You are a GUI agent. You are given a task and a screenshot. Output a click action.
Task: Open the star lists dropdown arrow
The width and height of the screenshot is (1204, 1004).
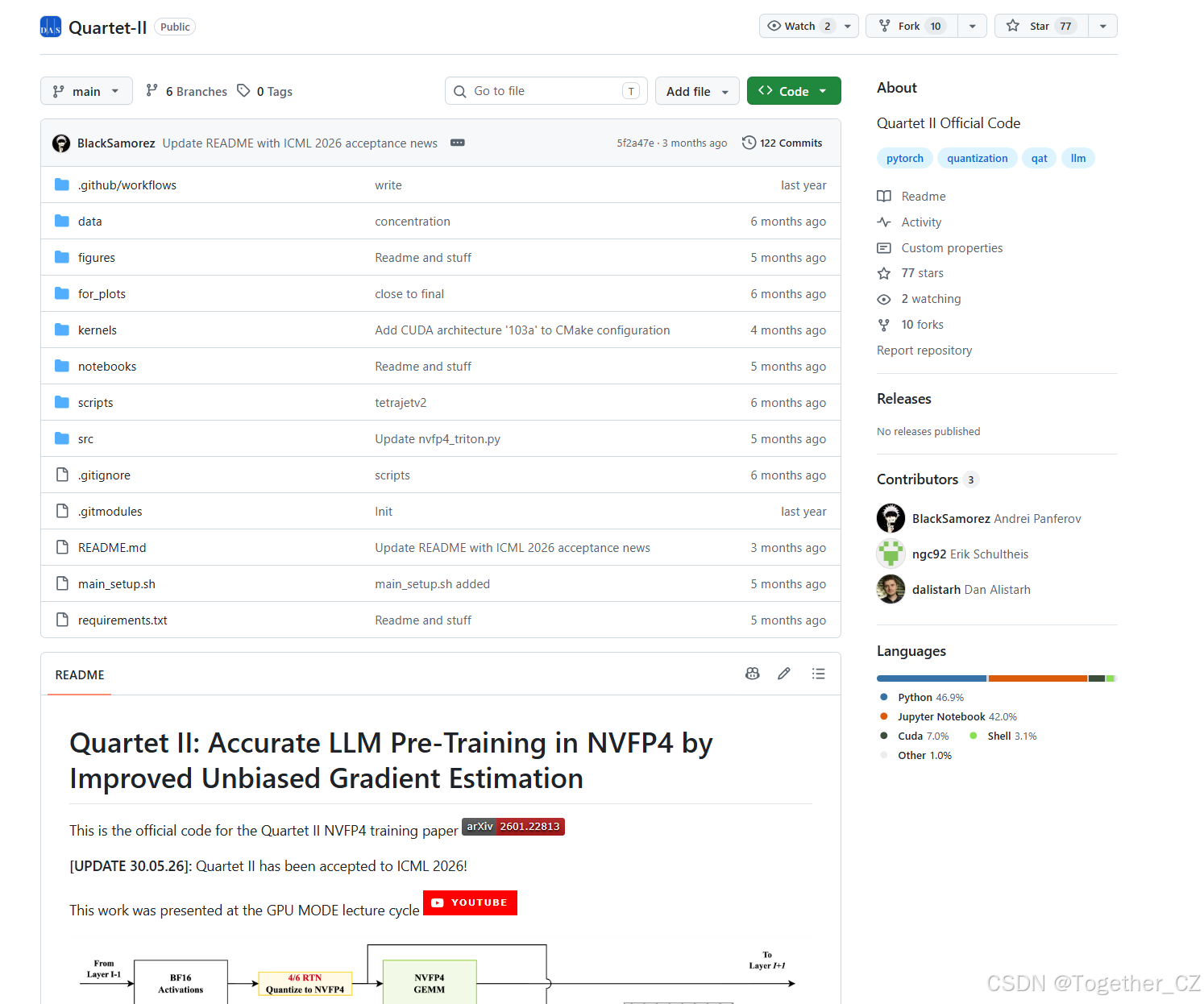point(1103,26)
